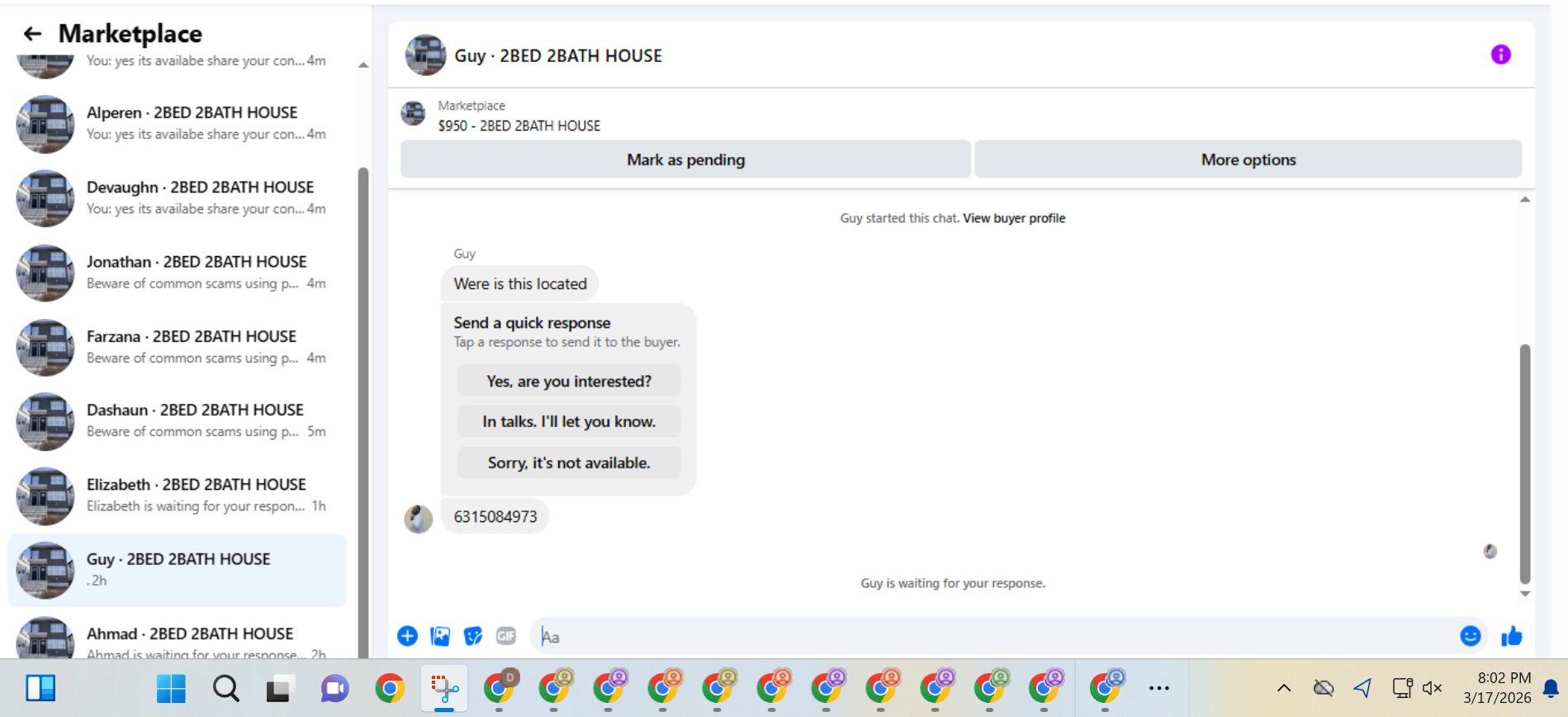Viewport: 1568px width, 717px height.
Task: Open Windows notification bell
Action: pyautogui.click(x=1551, y=688)
